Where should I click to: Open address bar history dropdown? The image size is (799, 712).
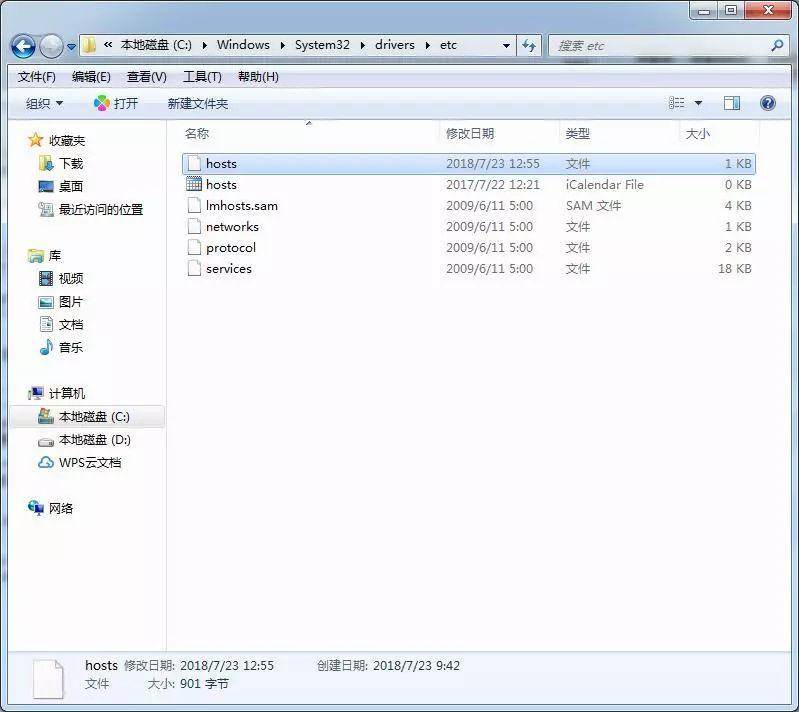[506, 46]
